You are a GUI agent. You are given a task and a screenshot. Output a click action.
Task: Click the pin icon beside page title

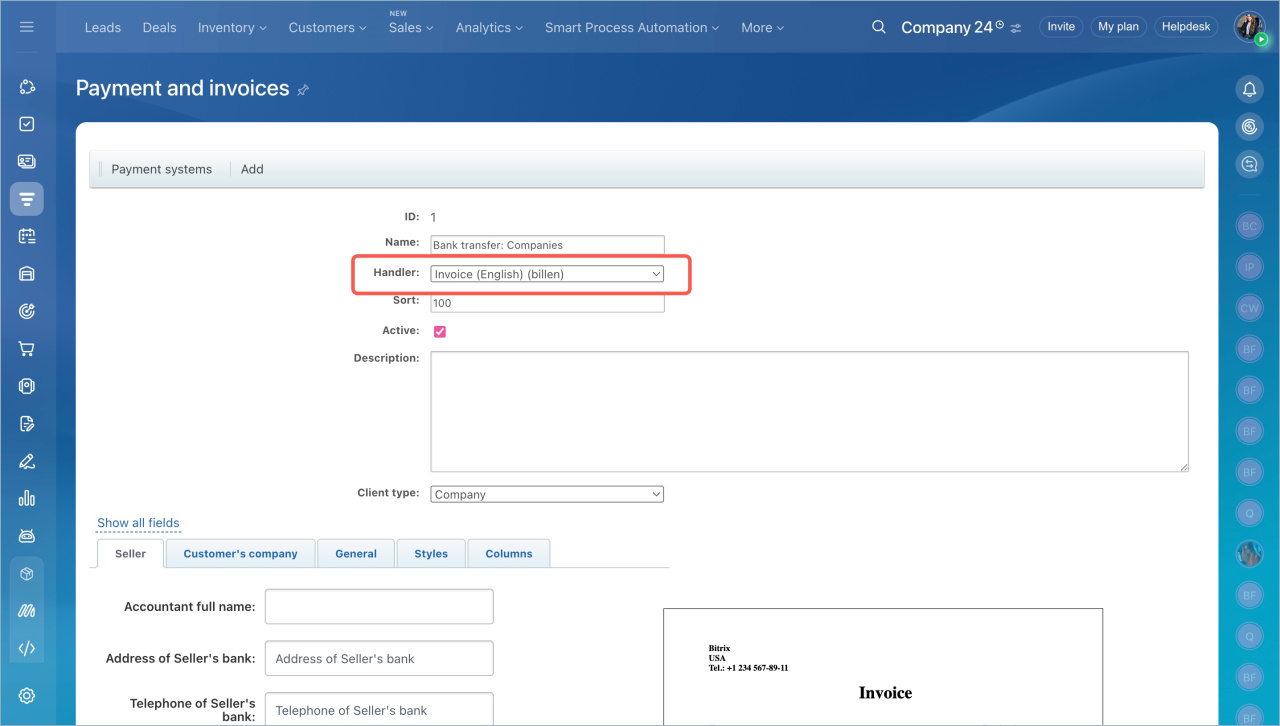coord(303,90)
